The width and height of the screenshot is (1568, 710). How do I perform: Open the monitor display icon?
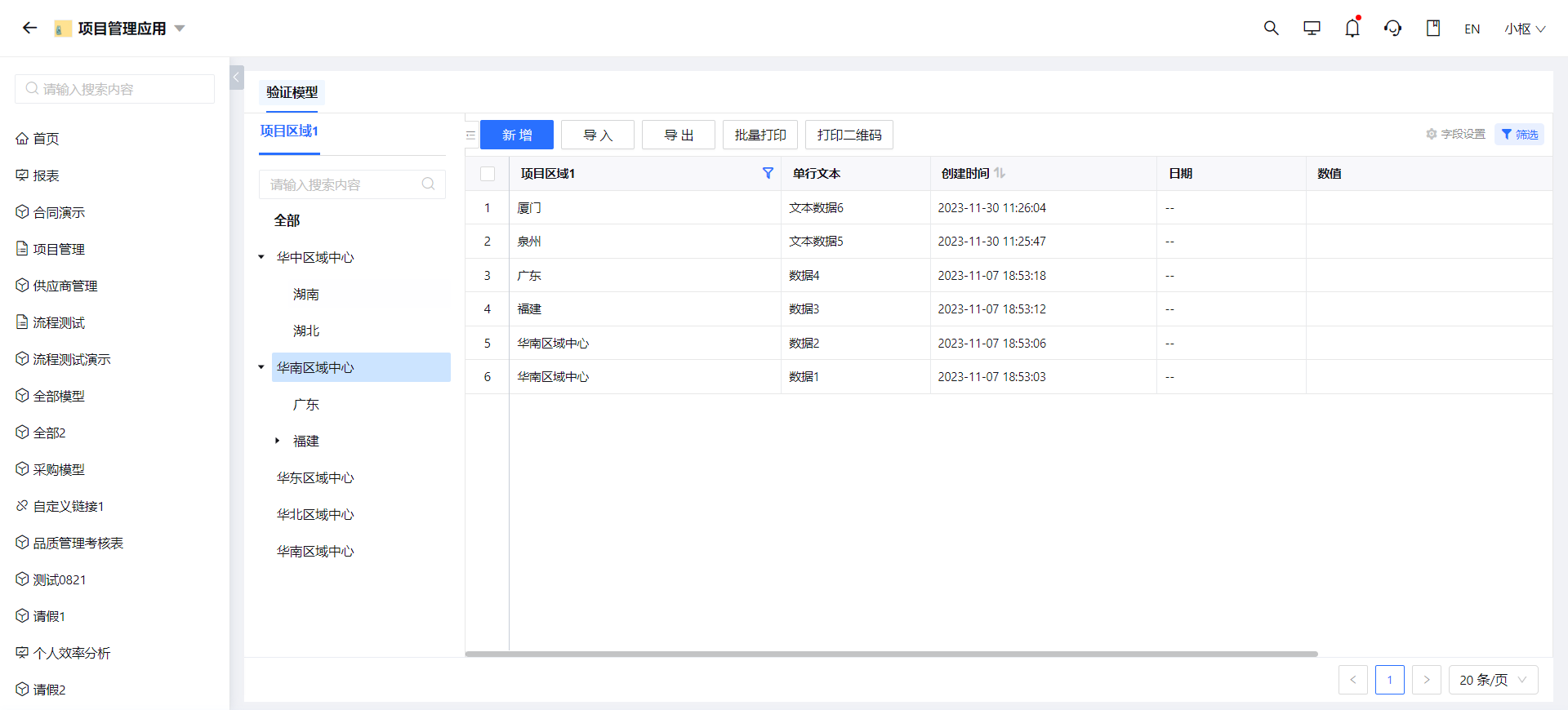[x=1312, y=28]
